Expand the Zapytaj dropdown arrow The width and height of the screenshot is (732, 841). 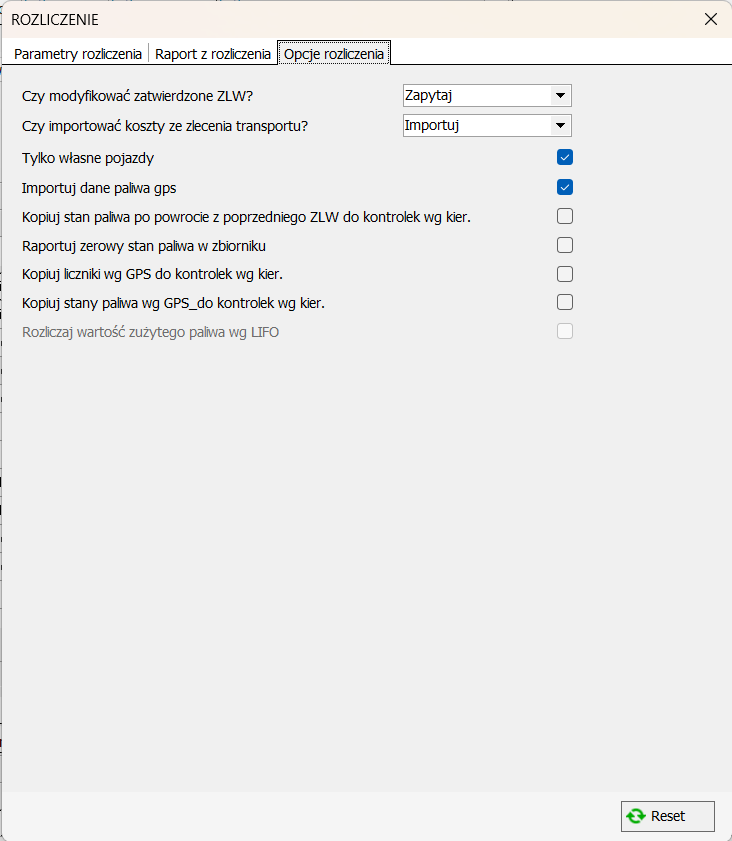pyautogui.click(x=560, y=96)
